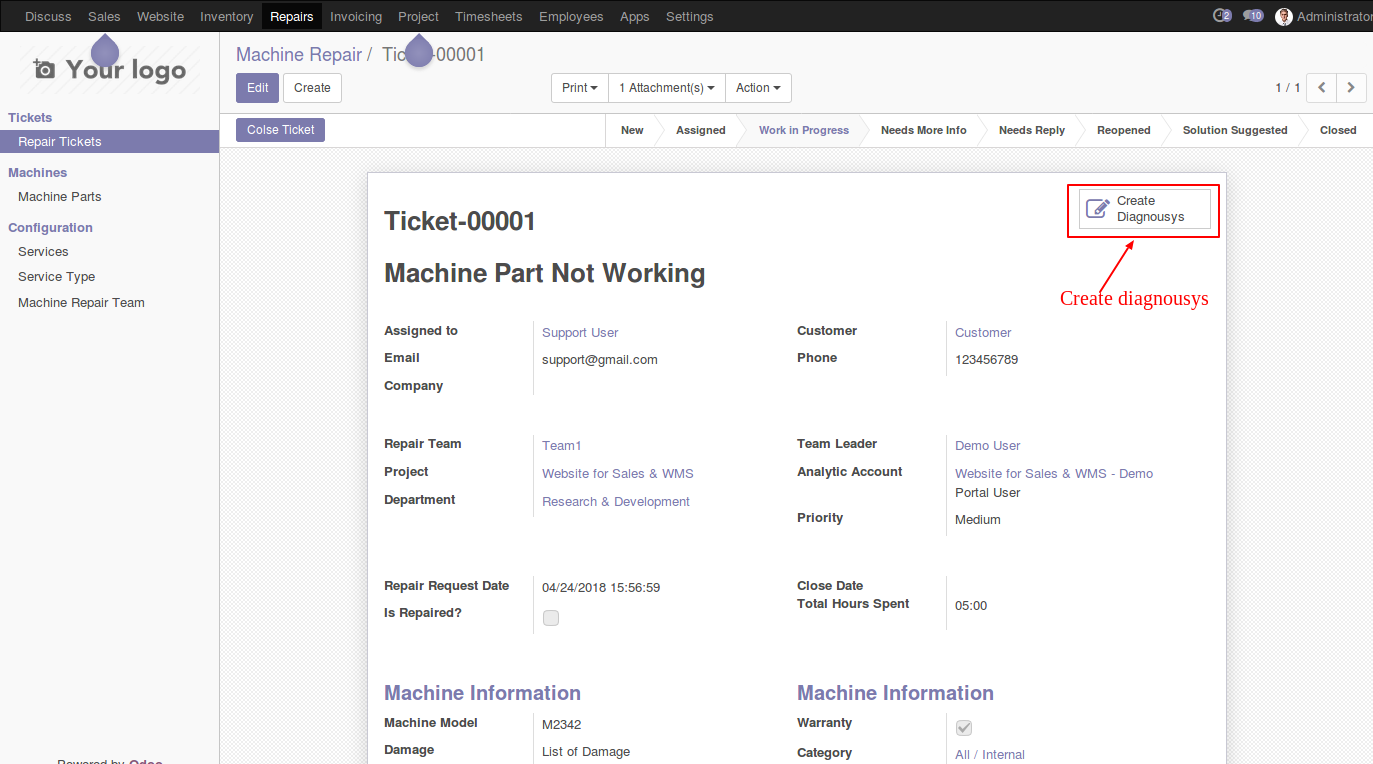Open the Customer link

click(983, 333)
